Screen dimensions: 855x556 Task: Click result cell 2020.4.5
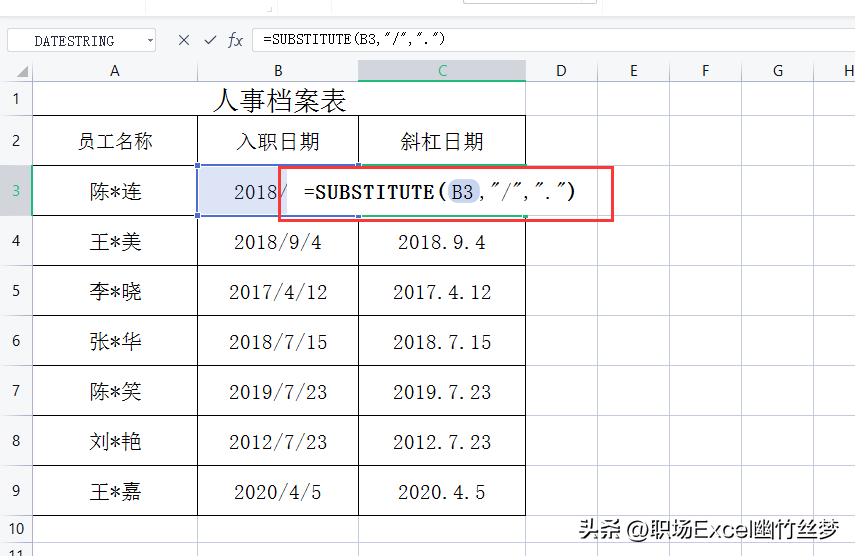tap(442, 491)
